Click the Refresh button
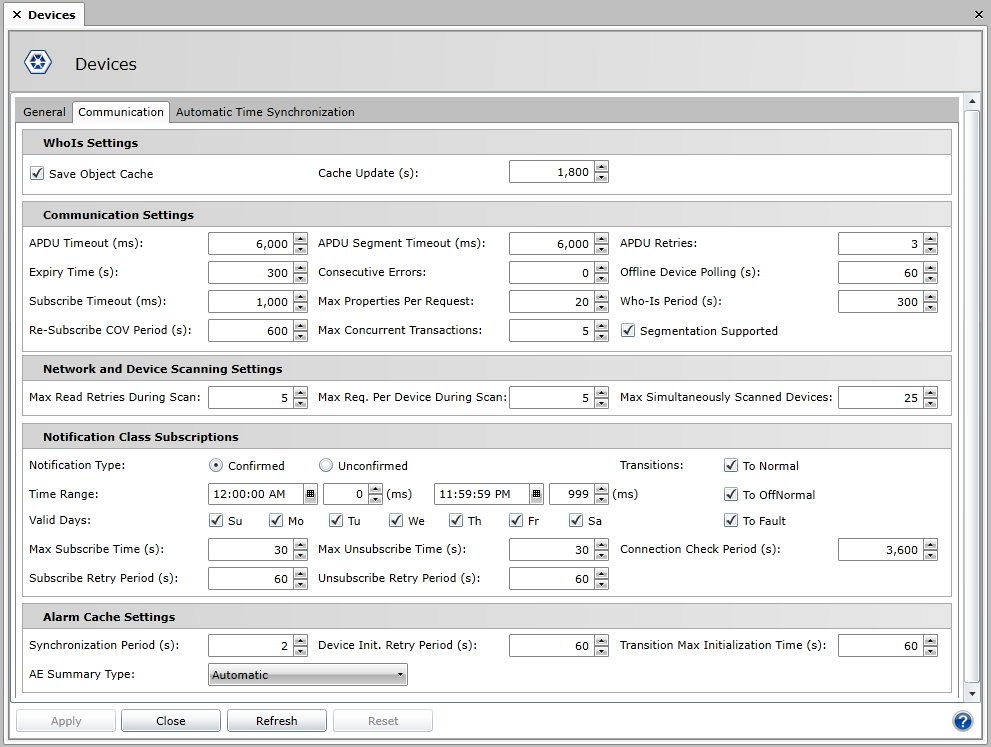991x747 pixels. [277, 721]
